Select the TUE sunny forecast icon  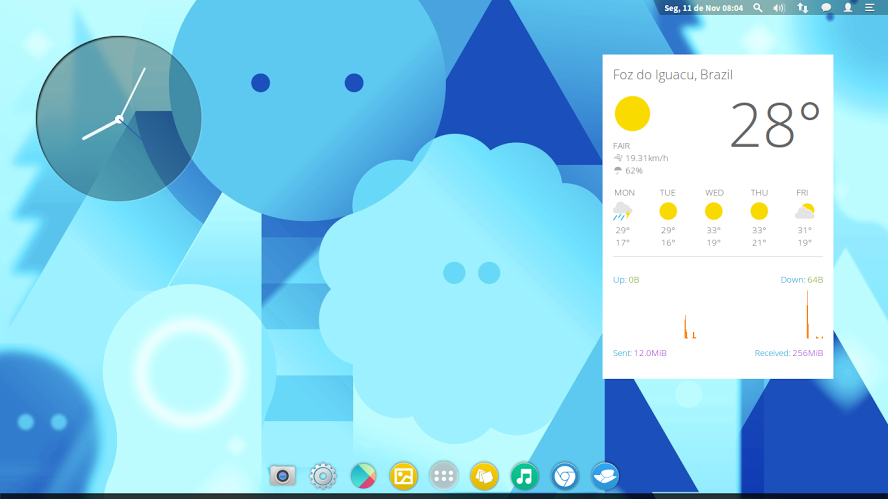click(x=668, y=211)
